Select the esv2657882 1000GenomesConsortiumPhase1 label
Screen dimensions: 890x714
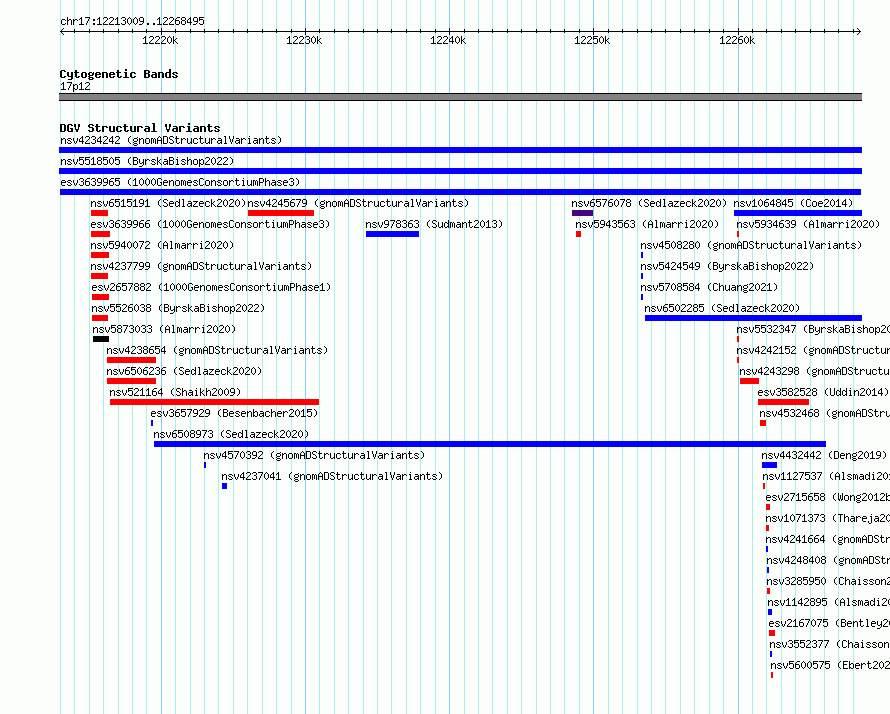coord(211,287)
